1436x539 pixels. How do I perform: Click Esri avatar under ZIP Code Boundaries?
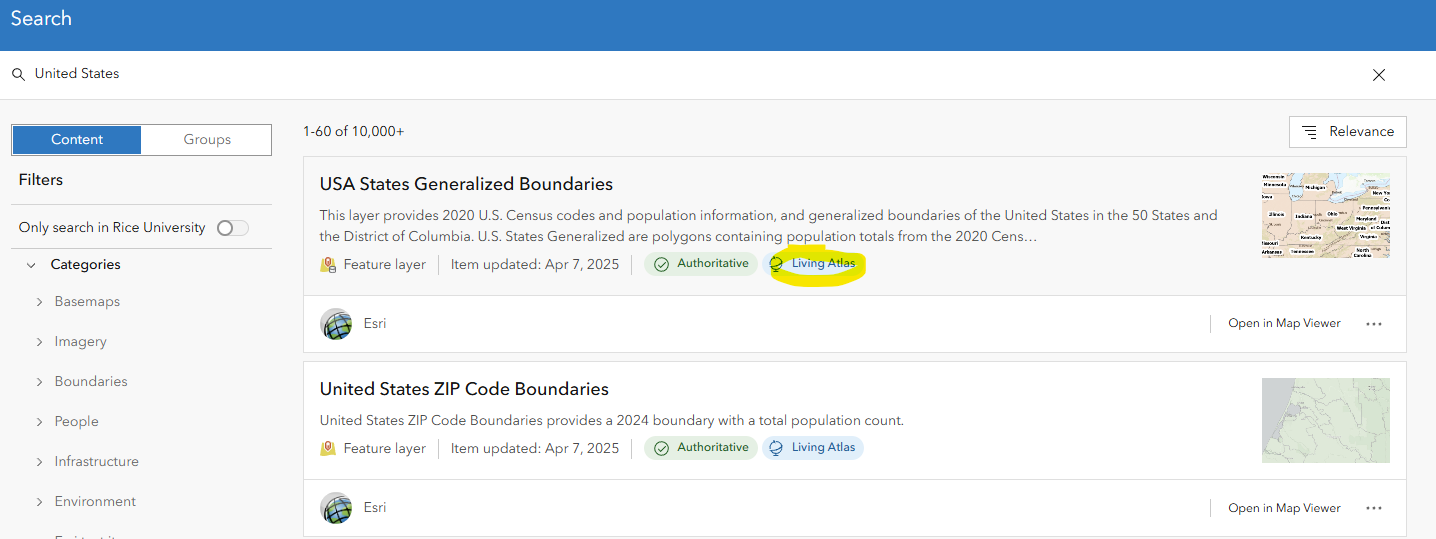tap(336, 508)
